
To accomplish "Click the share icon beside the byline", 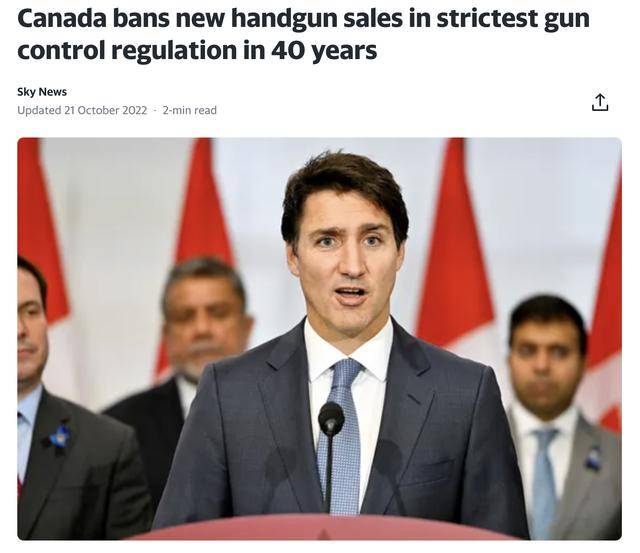I will 600,102.
